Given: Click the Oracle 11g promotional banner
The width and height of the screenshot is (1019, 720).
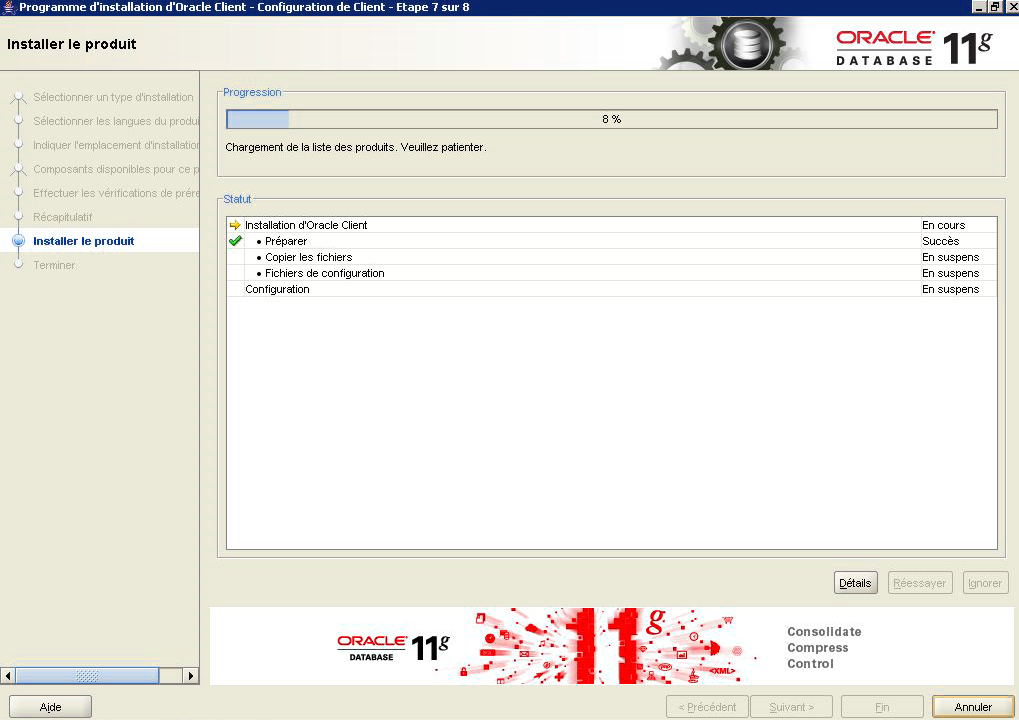Looking at the screenshot, I should (x=611, y=646).
